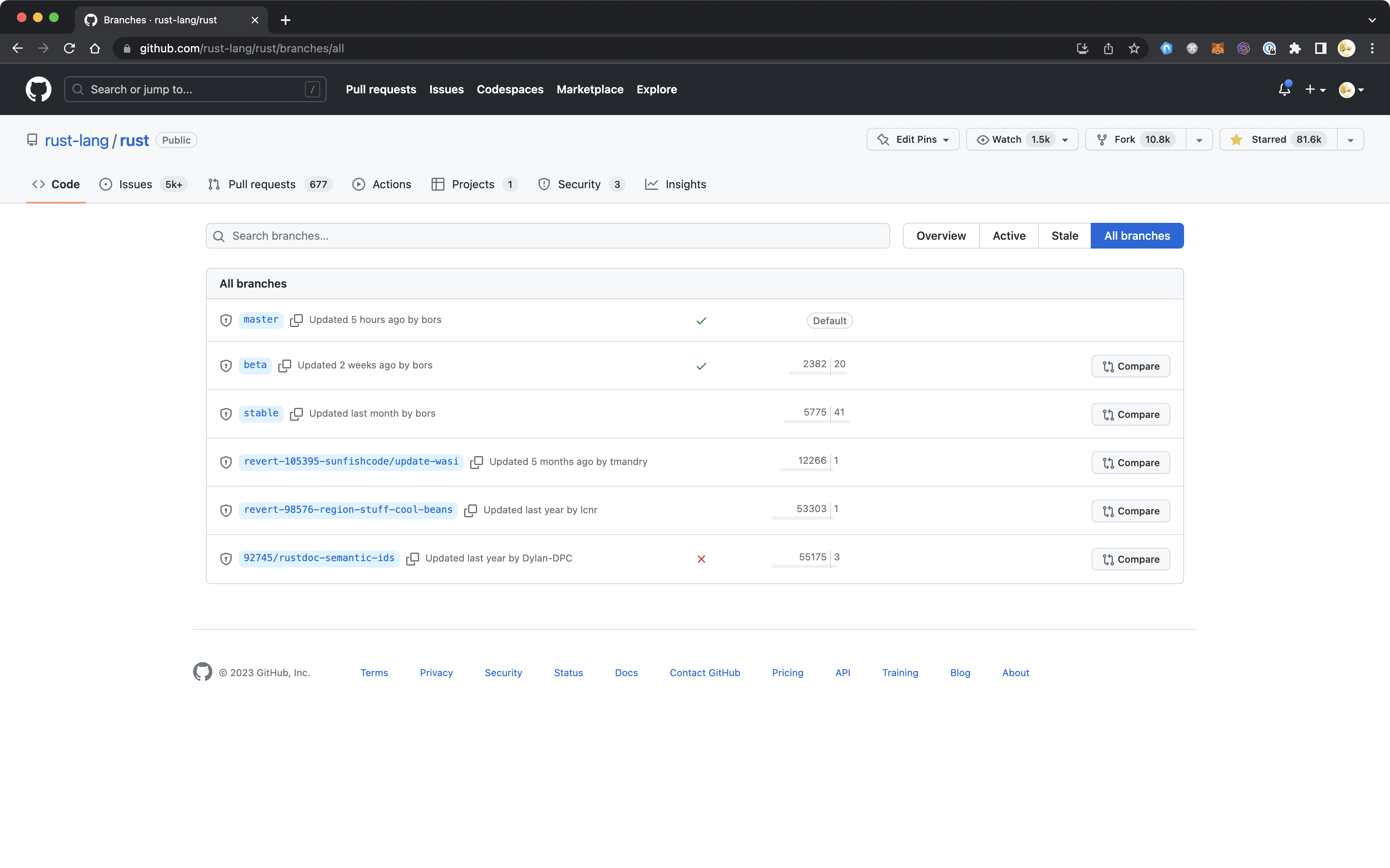Copy the master branch name

[296, 320]
